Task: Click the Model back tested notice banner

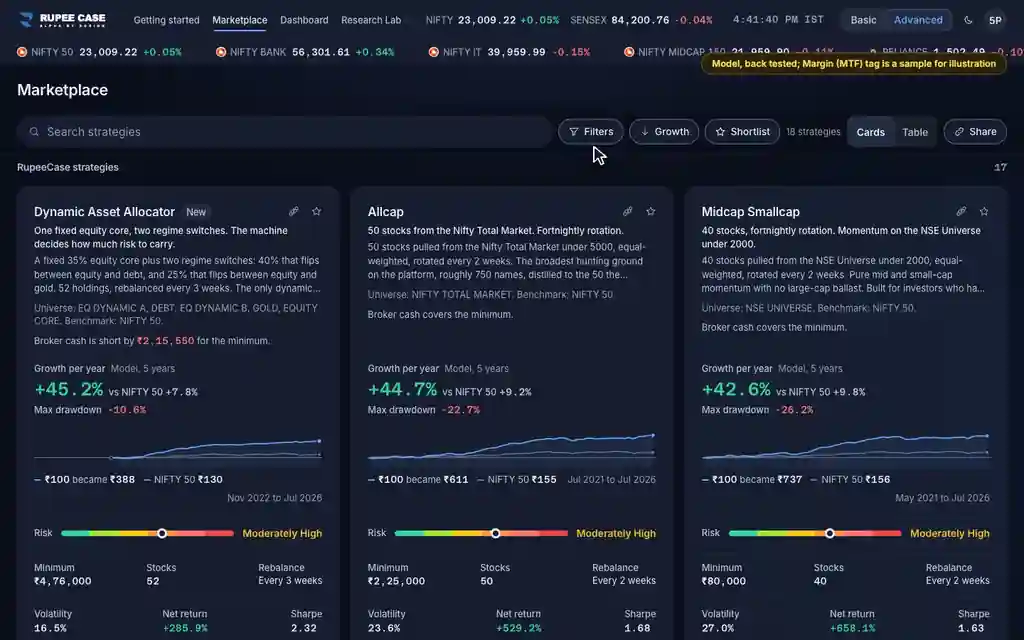Action: (854, 64)
